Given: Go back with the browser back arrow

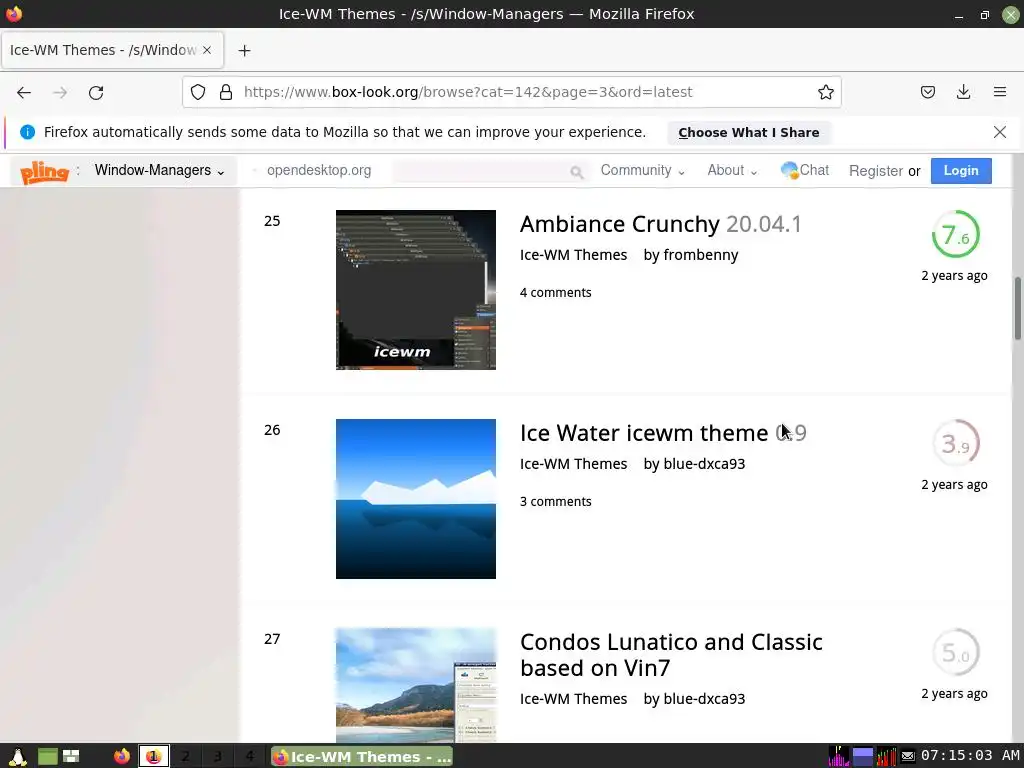Looking at the screenshot, I should click(x=24, y=93).
